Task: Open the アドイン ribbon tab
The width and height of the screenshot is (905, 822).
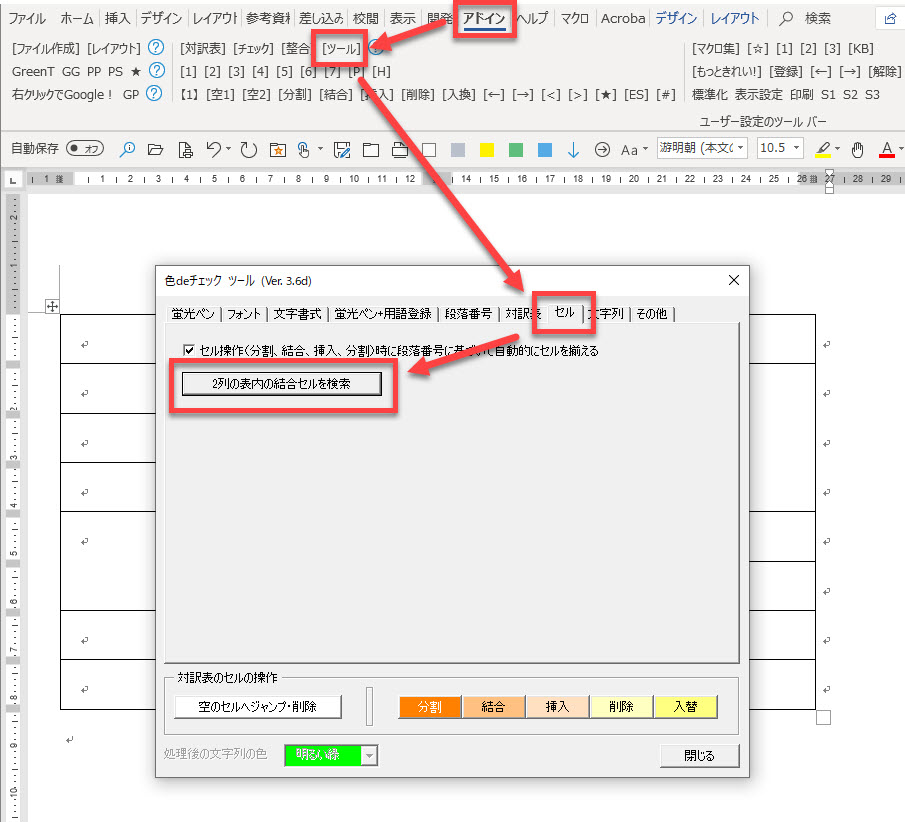Action: pyautogui.click(x=484, y=18)
